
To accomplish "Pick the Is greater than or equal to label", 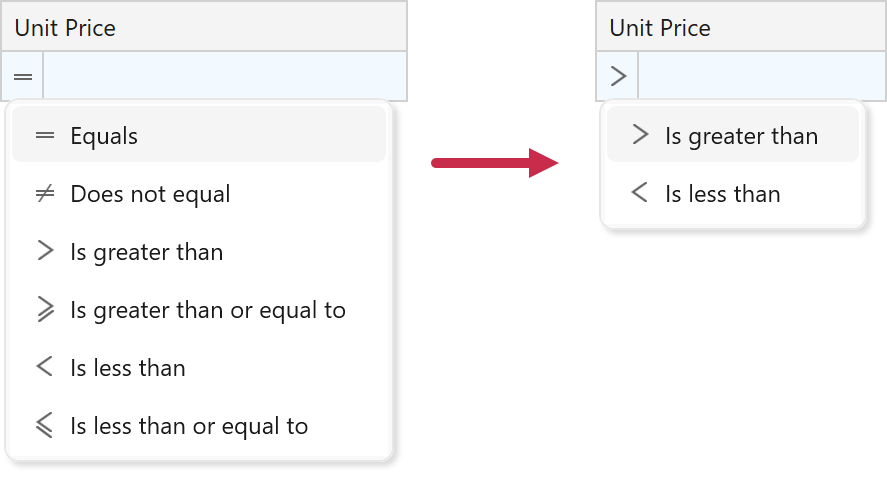I will click(x=208, y=310).
